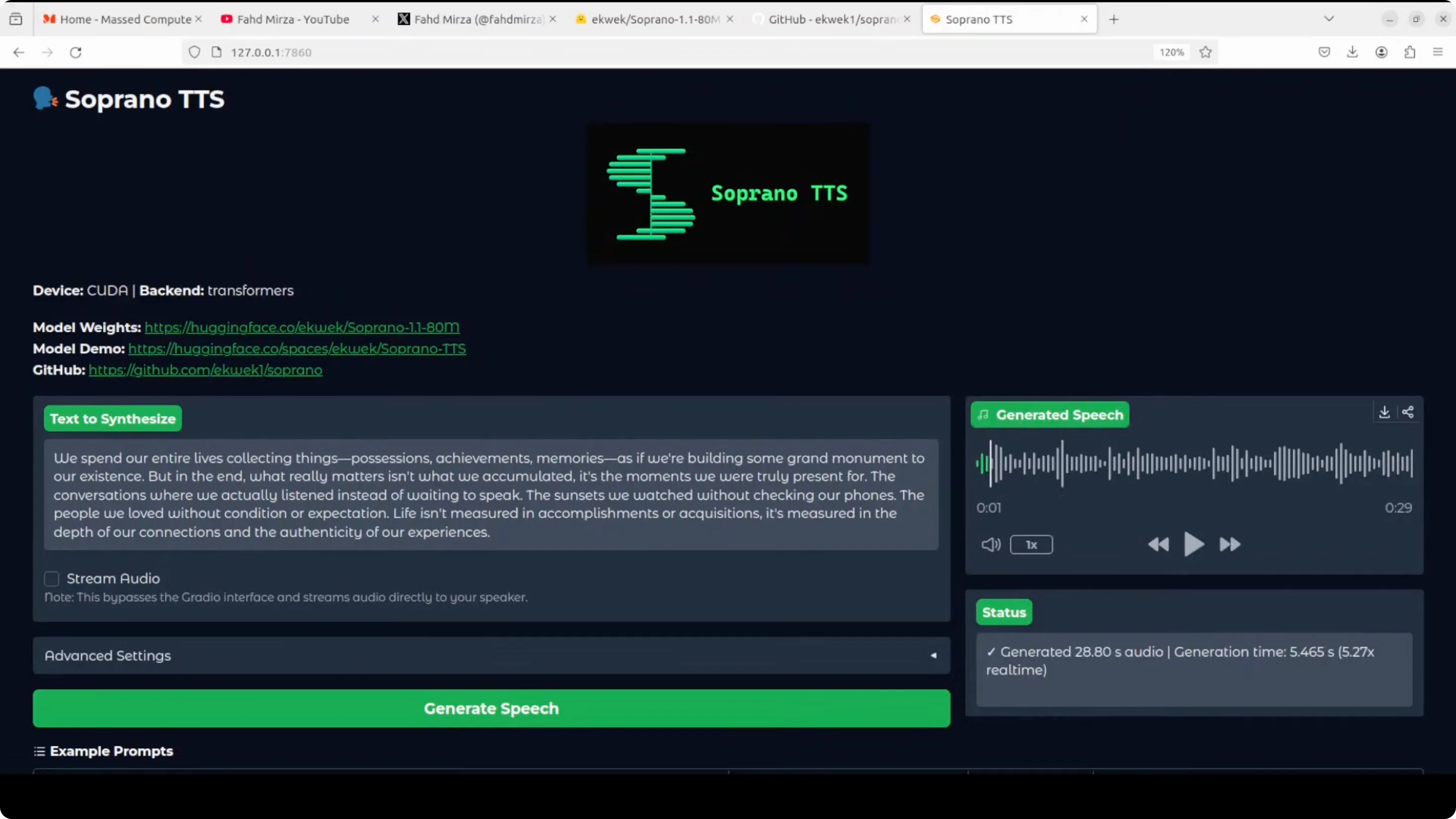1456x819 pixels.
Task: Play the generated speech
Action: pyautogui.click(x=1193, y=544)
